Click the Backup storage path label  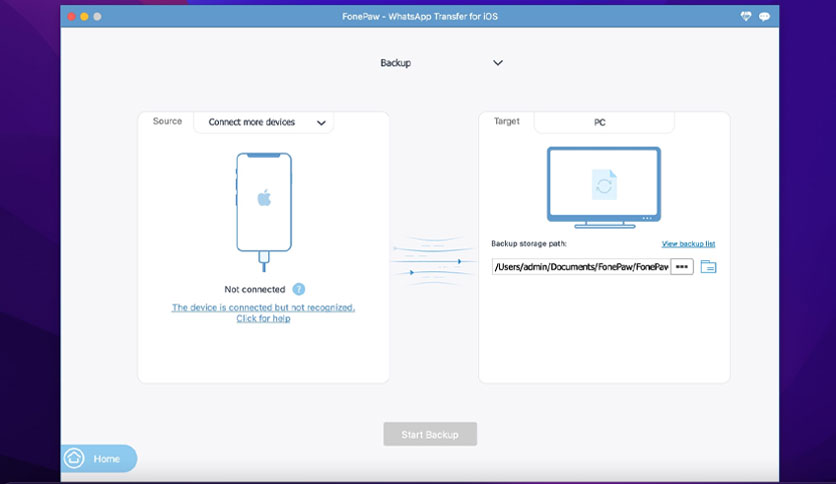pos(529,244)
